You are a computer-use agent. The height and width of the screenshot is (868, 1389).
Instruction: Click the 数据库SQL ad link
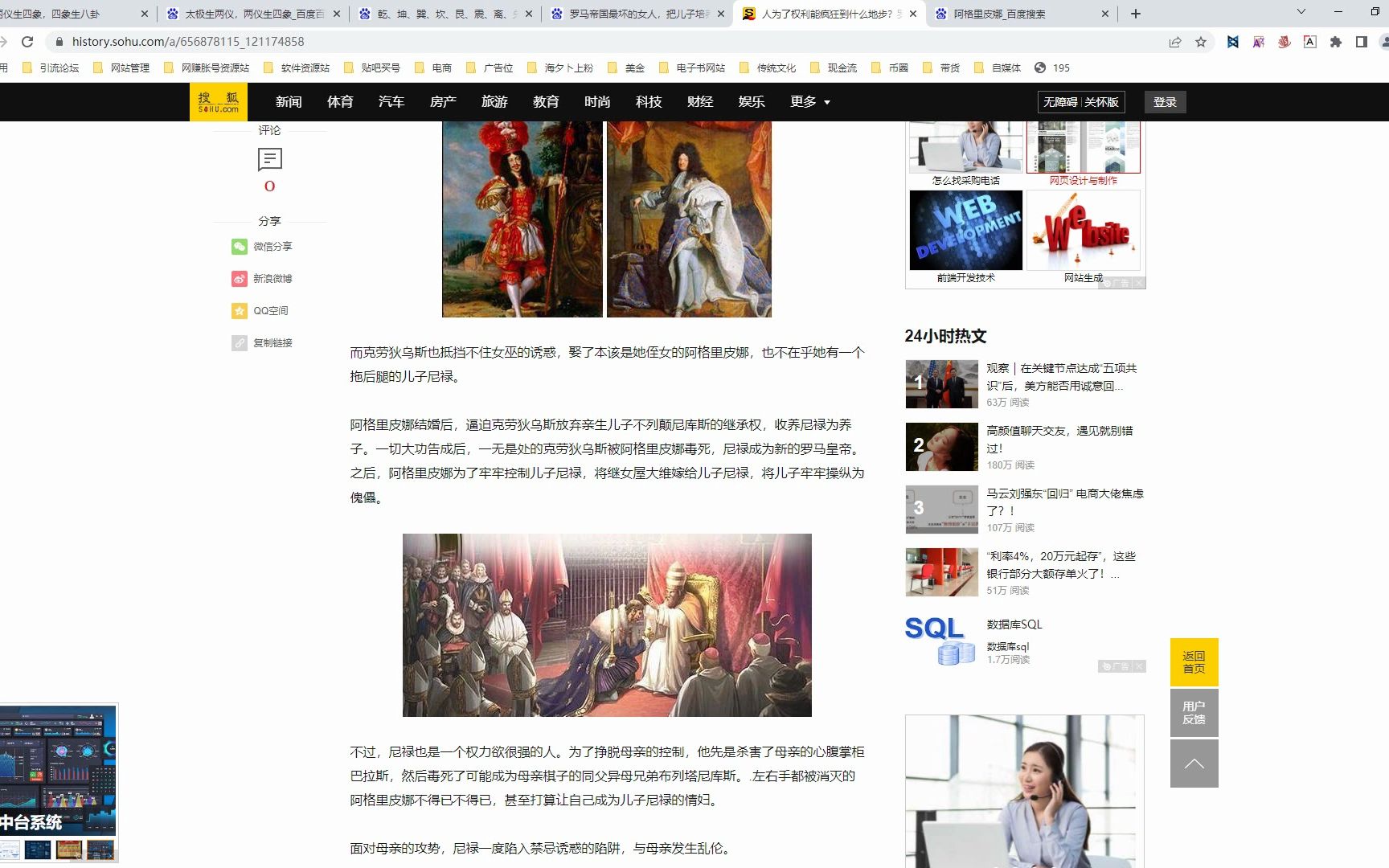pyautogui.click(x=1014, y=624)
